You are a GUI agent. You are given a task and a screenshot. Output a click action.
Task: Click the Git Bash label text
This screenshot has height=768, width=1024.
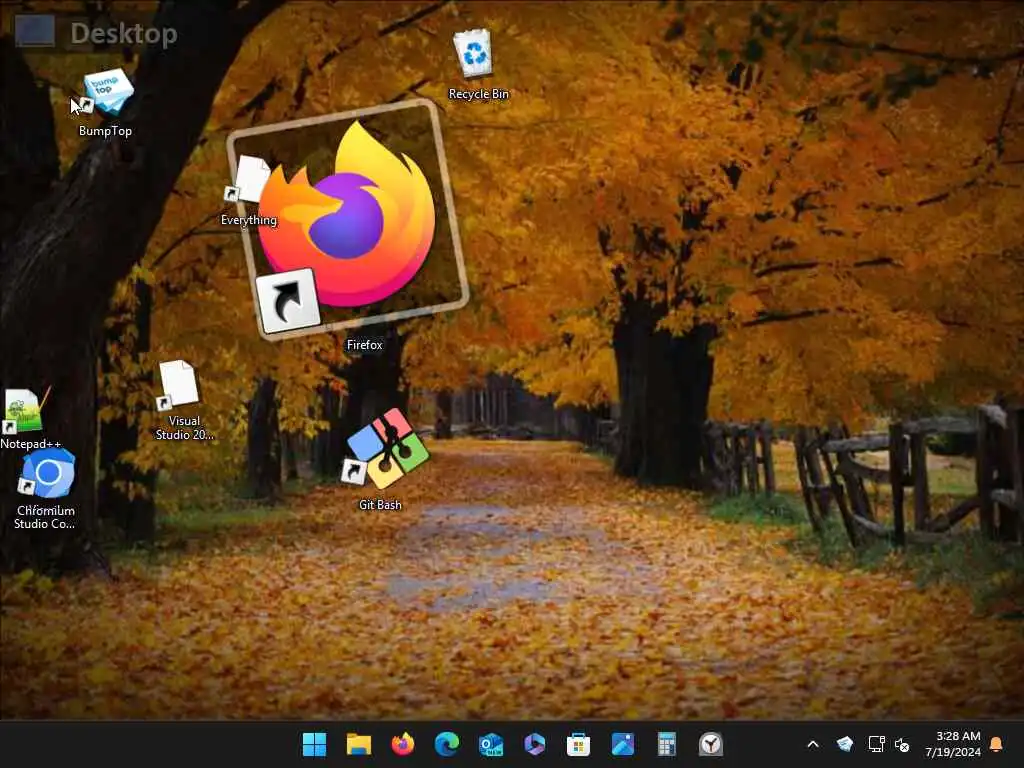point(380,505)
